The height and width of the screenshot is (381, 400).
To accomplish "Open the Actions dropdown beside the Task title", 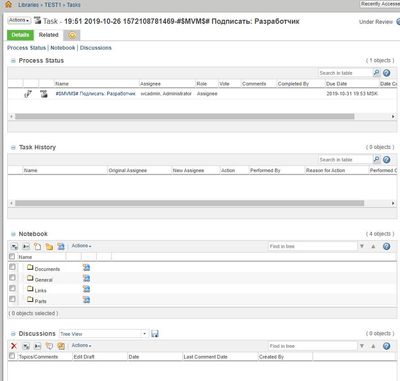I will click(19, 21).
